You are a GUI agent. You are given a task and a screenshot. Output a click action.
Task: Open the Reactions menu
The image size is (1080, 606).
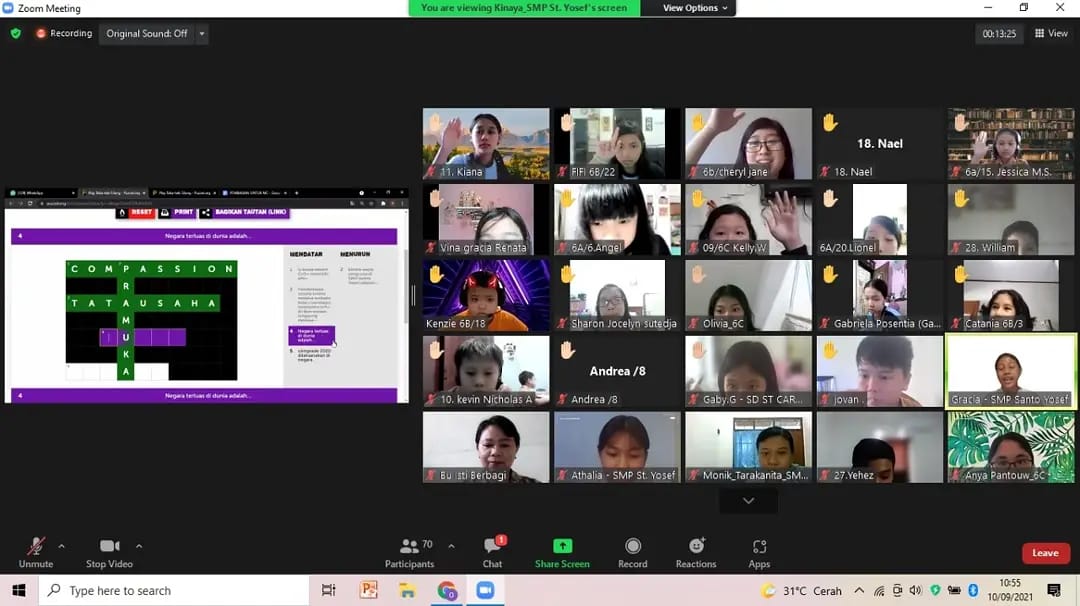pos(696,551)
